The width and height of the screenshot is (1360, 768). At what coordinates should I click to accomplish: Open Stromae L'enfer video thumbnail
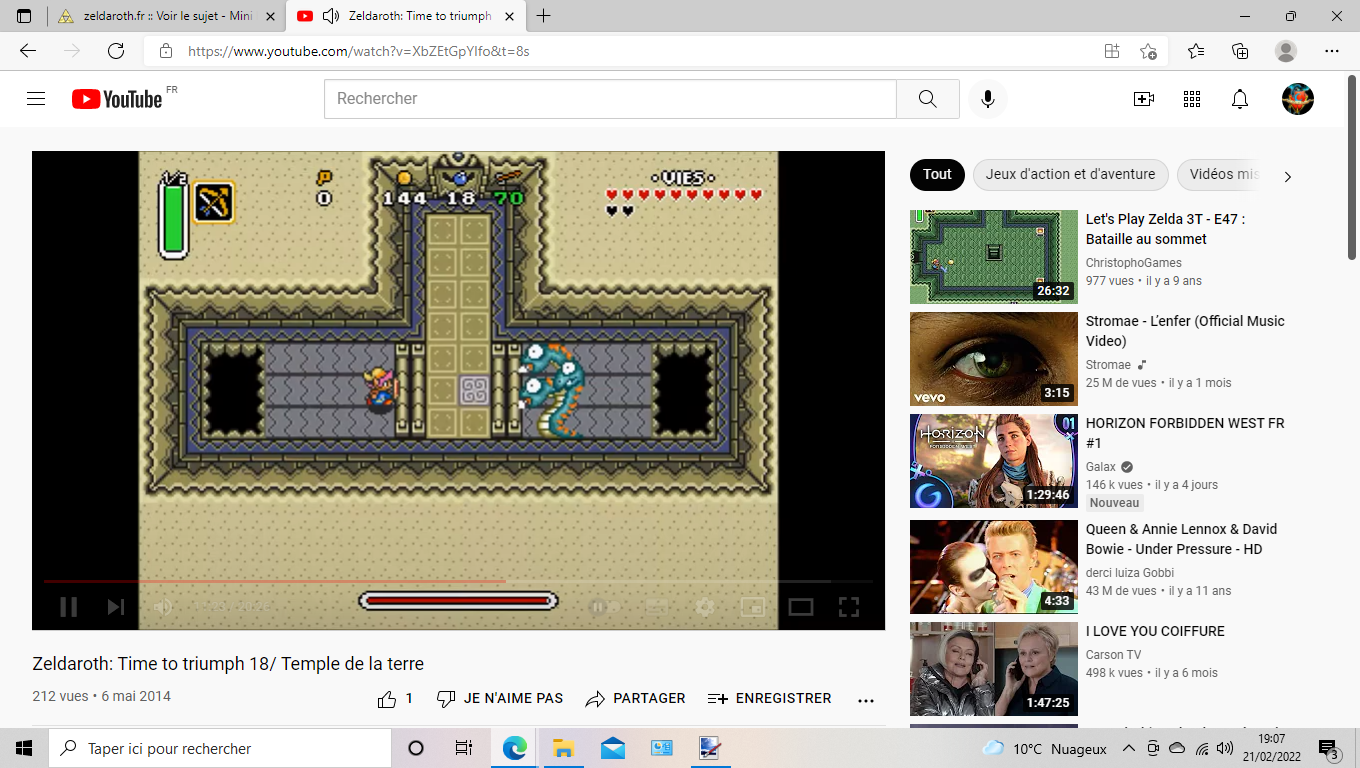994,359
